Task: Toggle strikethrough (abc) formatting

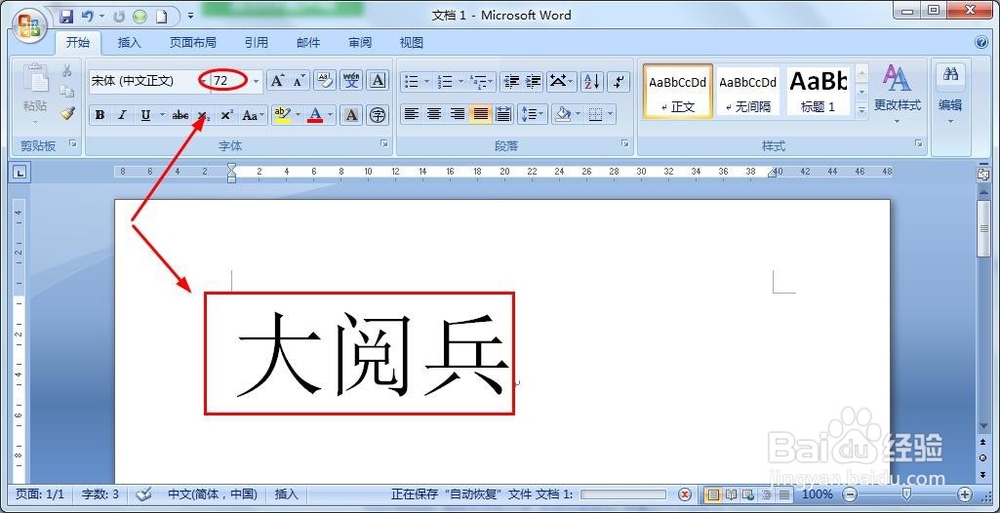Action: (180, 115)
